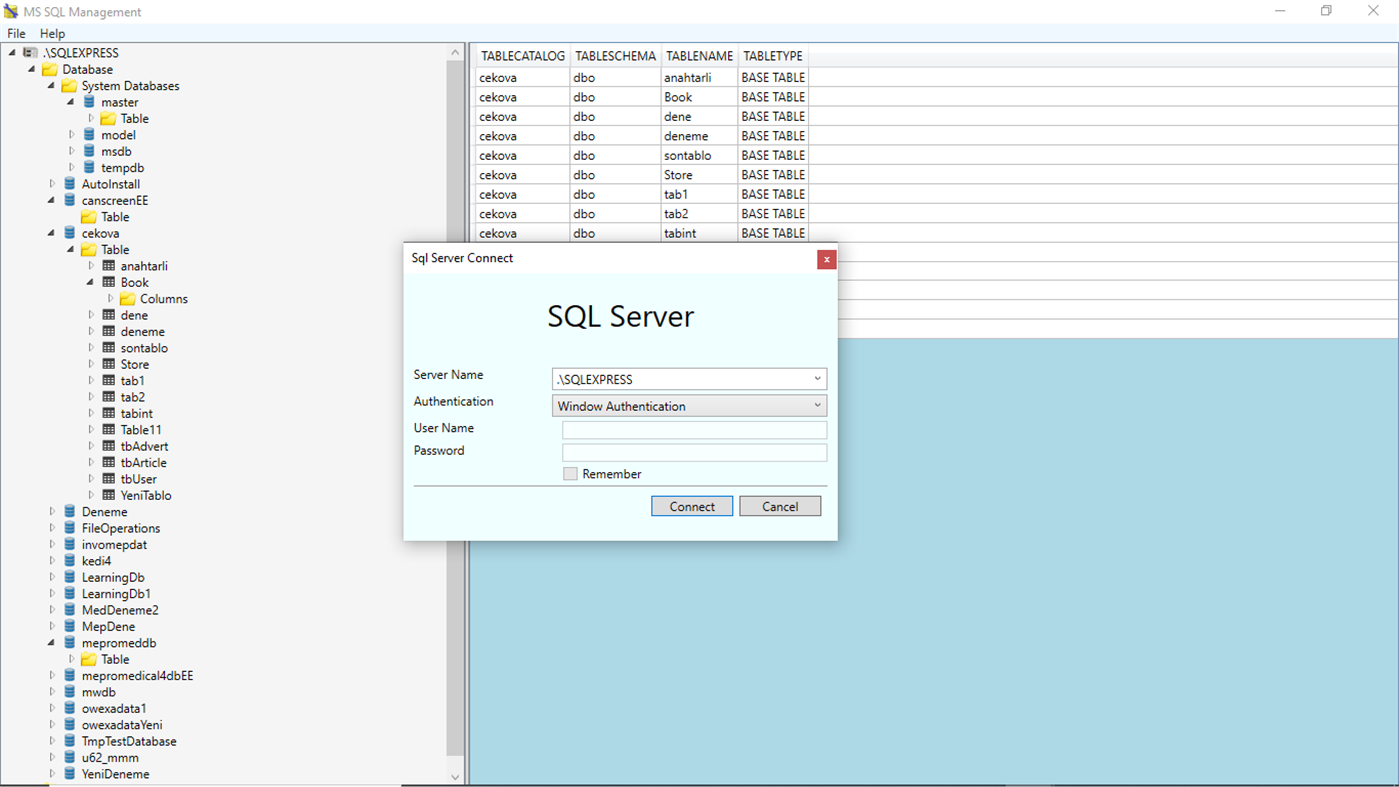Select the owexadataYeni database item
1399x787 pixels.
pos(122,725)
